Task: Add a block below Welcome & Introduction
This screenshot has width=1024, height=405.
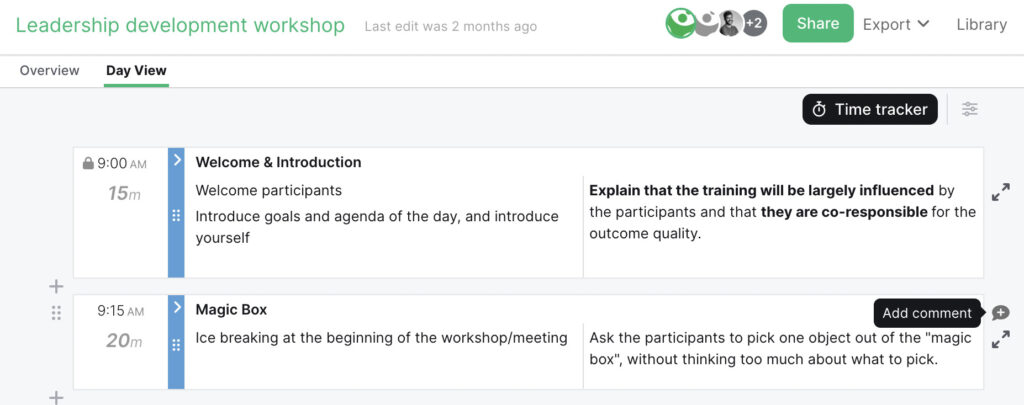Action: pos(56,286)
